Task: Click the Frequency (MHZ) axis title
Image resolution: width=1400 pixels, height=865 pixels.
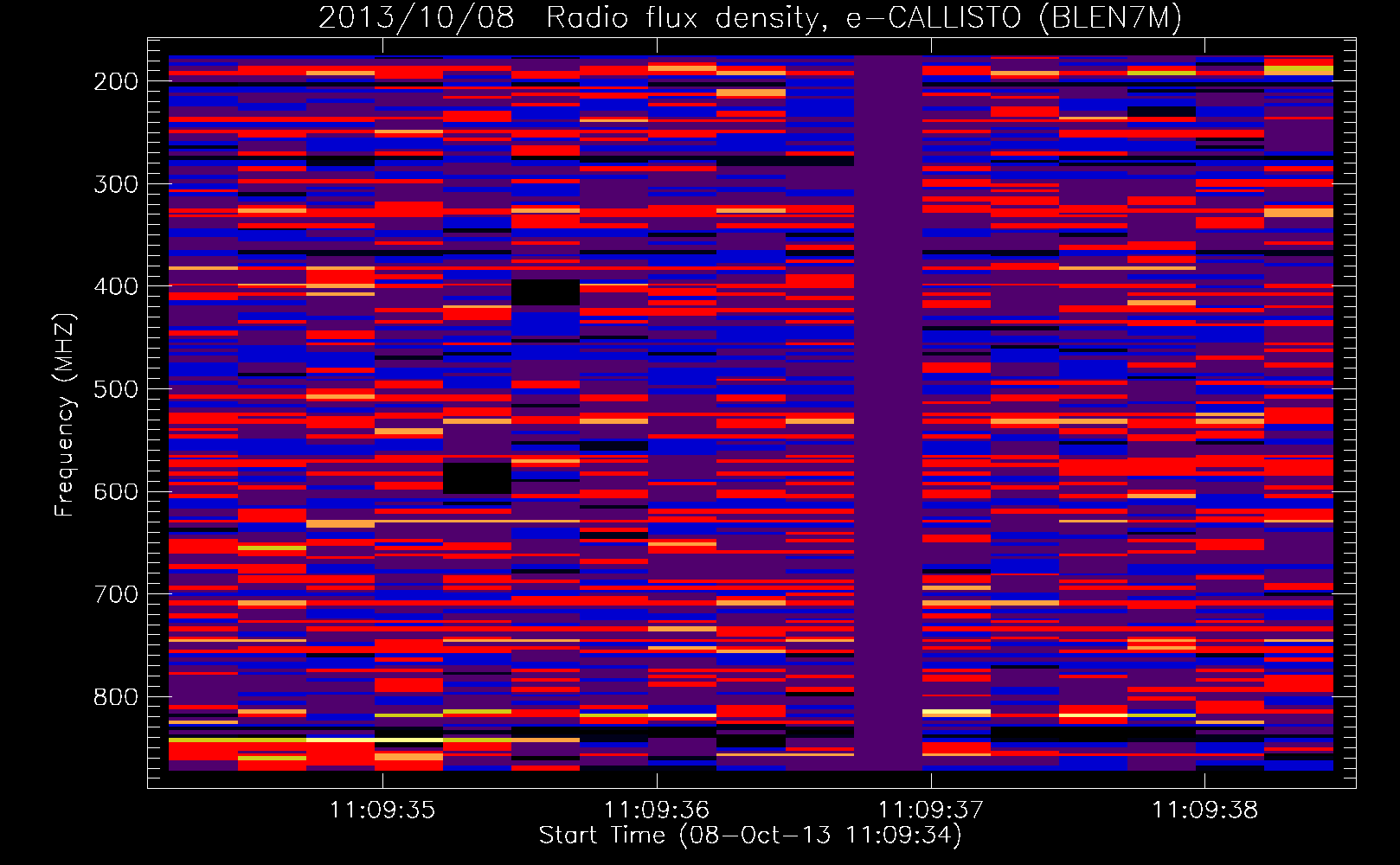Action: pos(65,414)
